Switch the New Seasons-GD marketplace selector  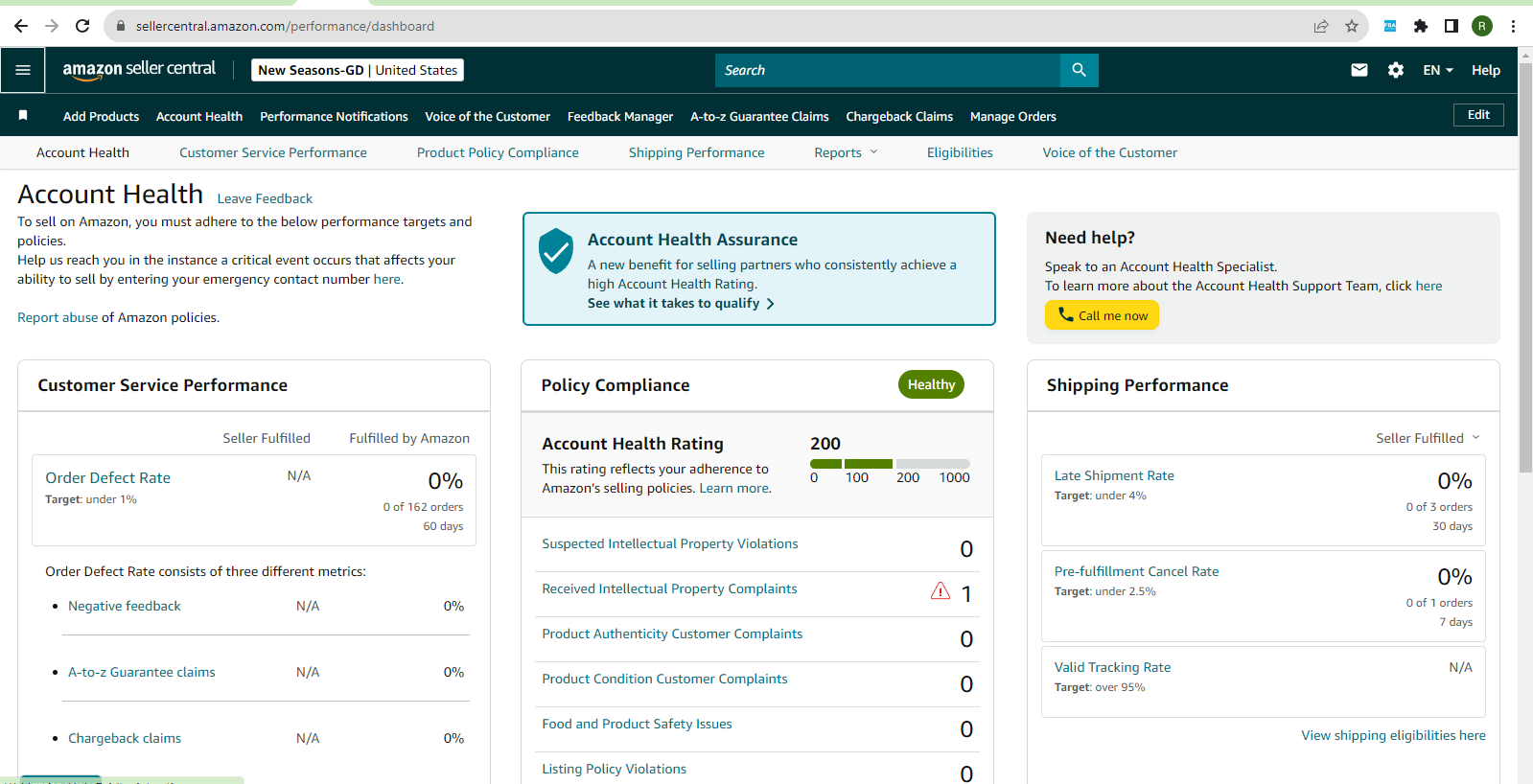tap(358, 70)
